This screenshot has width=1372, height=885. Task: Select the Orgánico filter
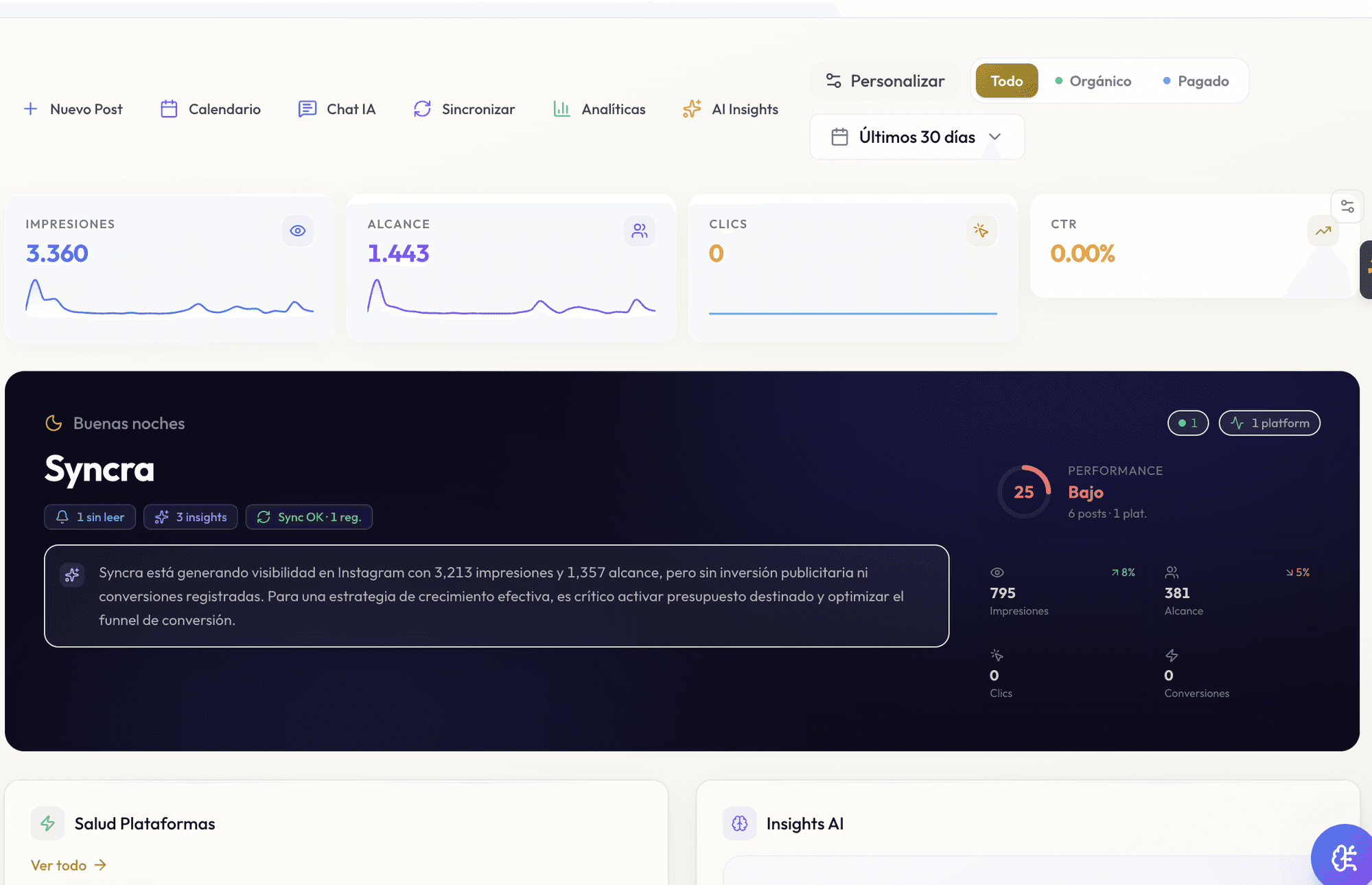(1094, 80)
